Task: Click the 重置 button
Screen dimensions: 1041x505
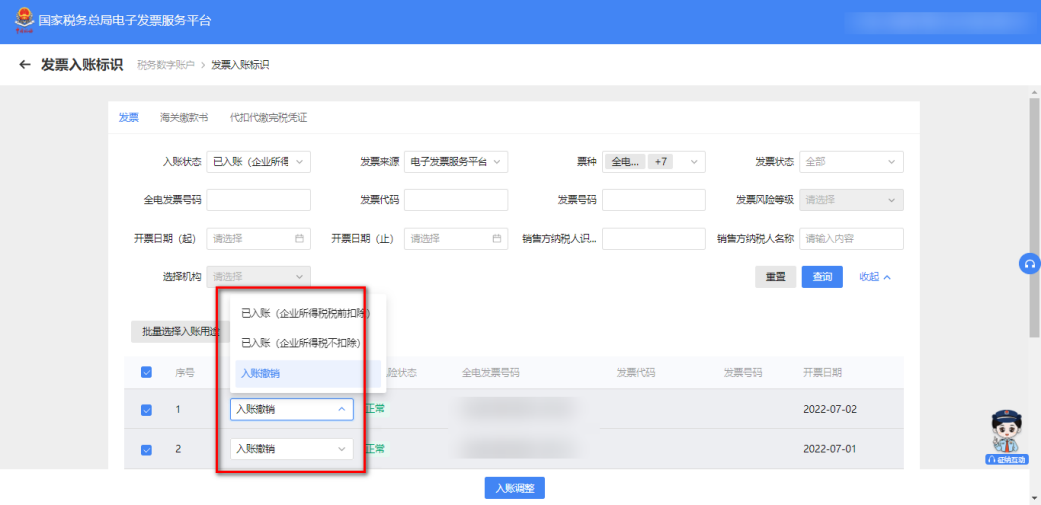Action: pos(775,277)
